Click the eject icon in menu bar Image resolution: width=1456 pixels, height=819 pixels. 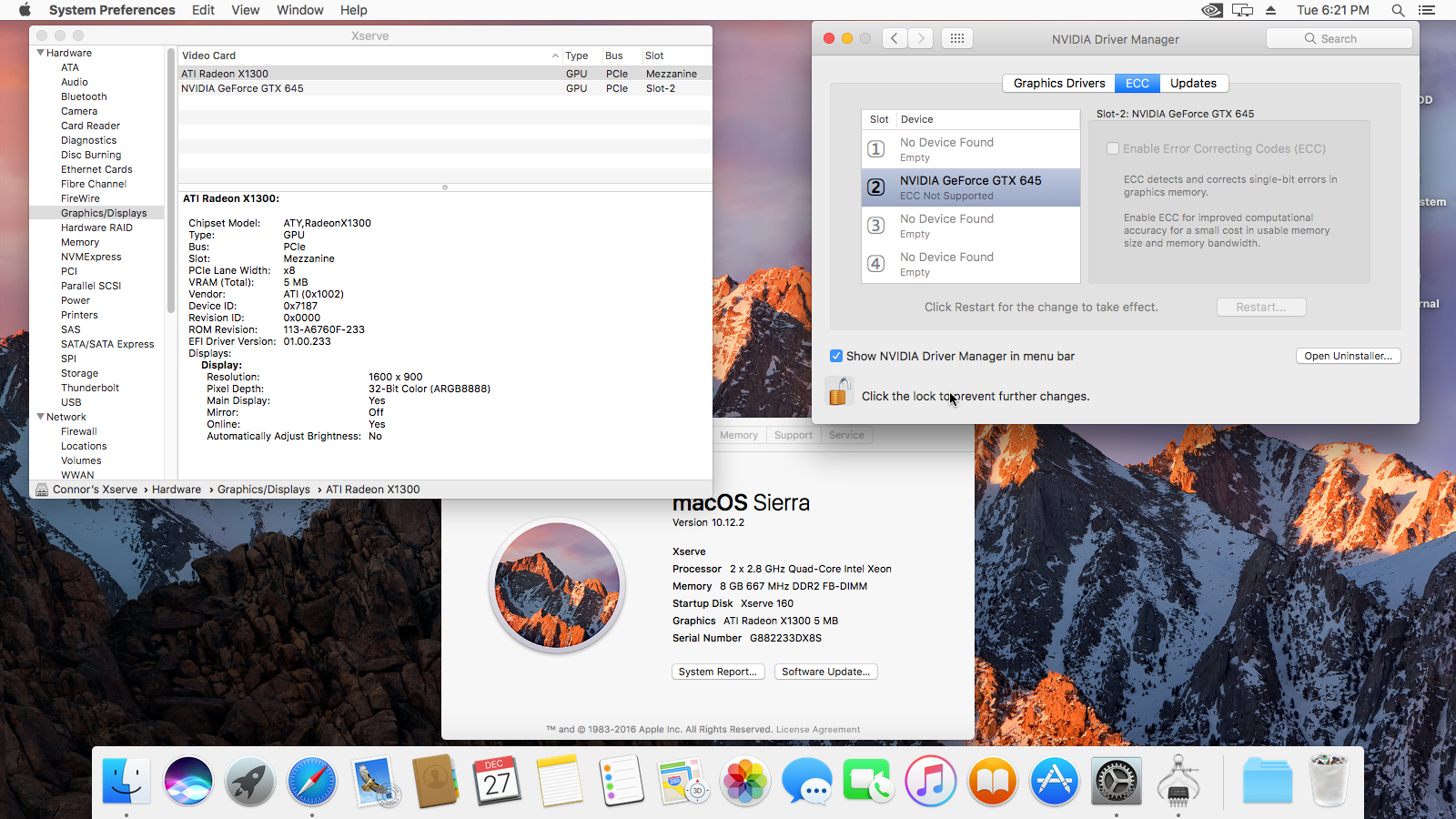(x=1271, y=10)
